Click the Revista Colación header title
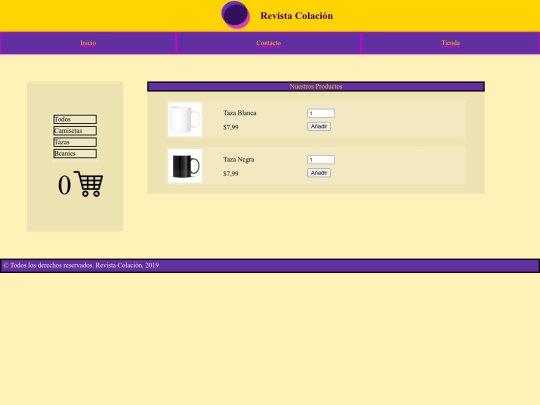The image size is (540, 405). click(297, 16)
